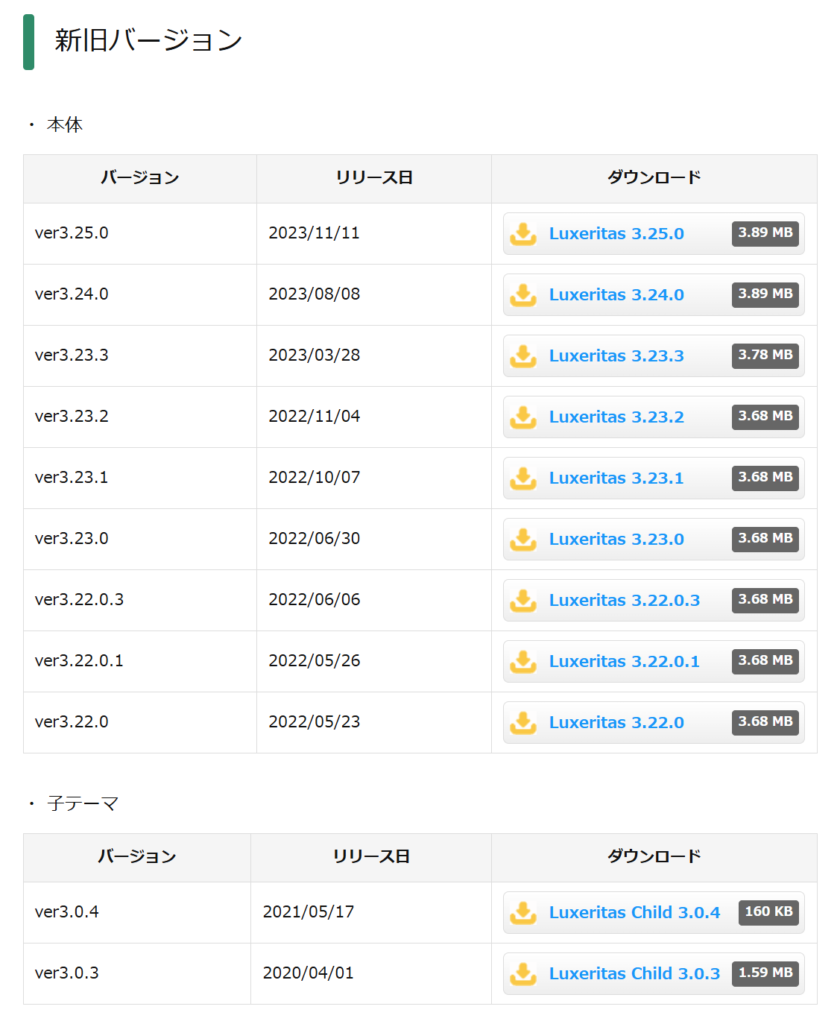The image size is (840, 1024).
Task: Click the Luxeritas 3.23.2 link text
Action: click(x=616, y=417)
